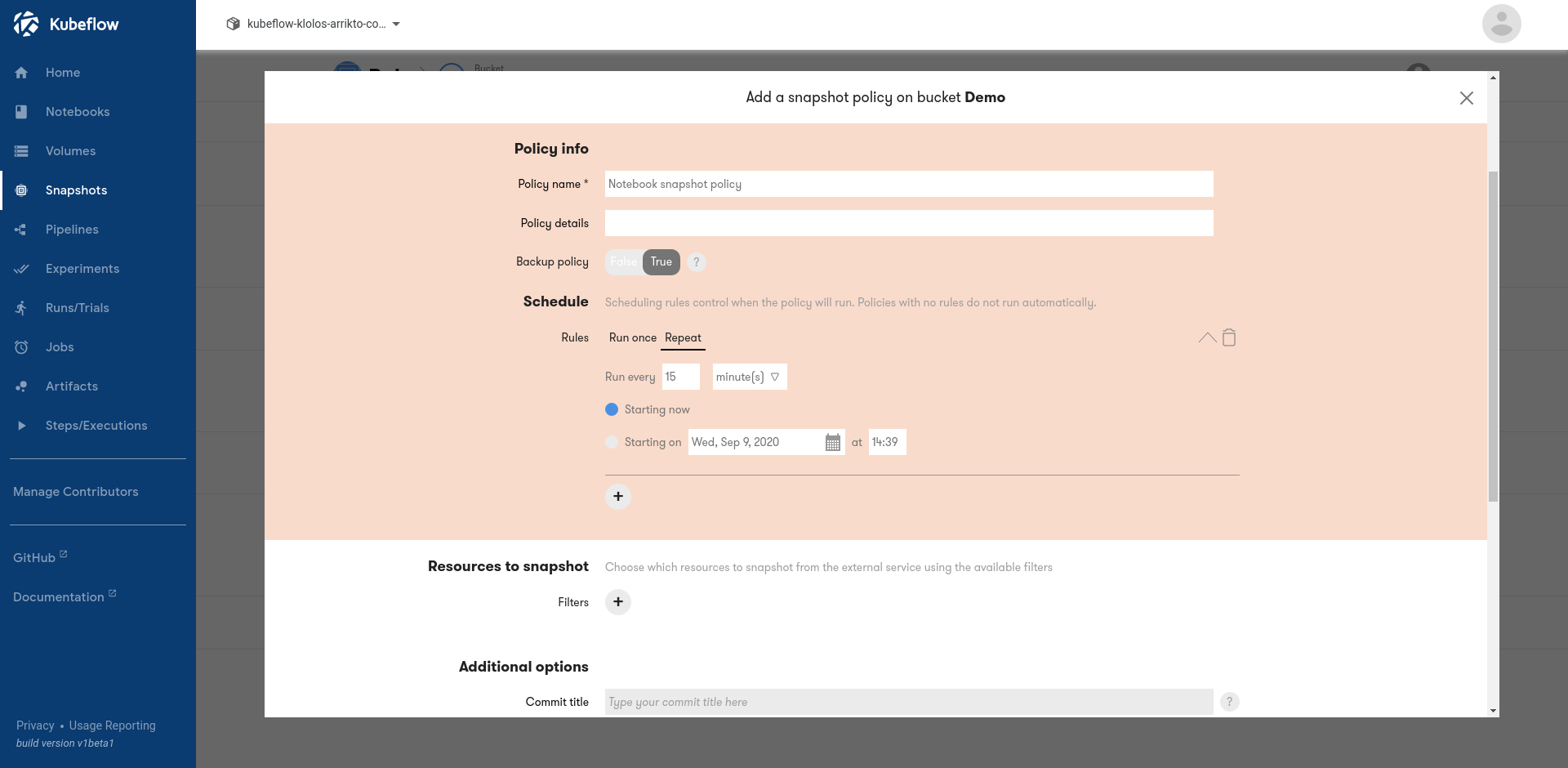Viewport: 1568px width, 768px height.
Task: Click the user avatar icon
Action: tap(1501, 24)
